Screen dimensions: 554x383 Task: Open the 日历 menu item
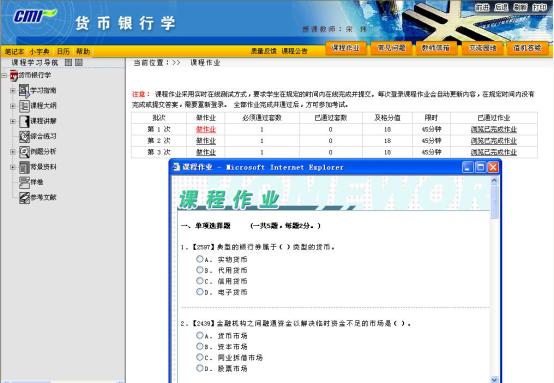pos(63,52)
